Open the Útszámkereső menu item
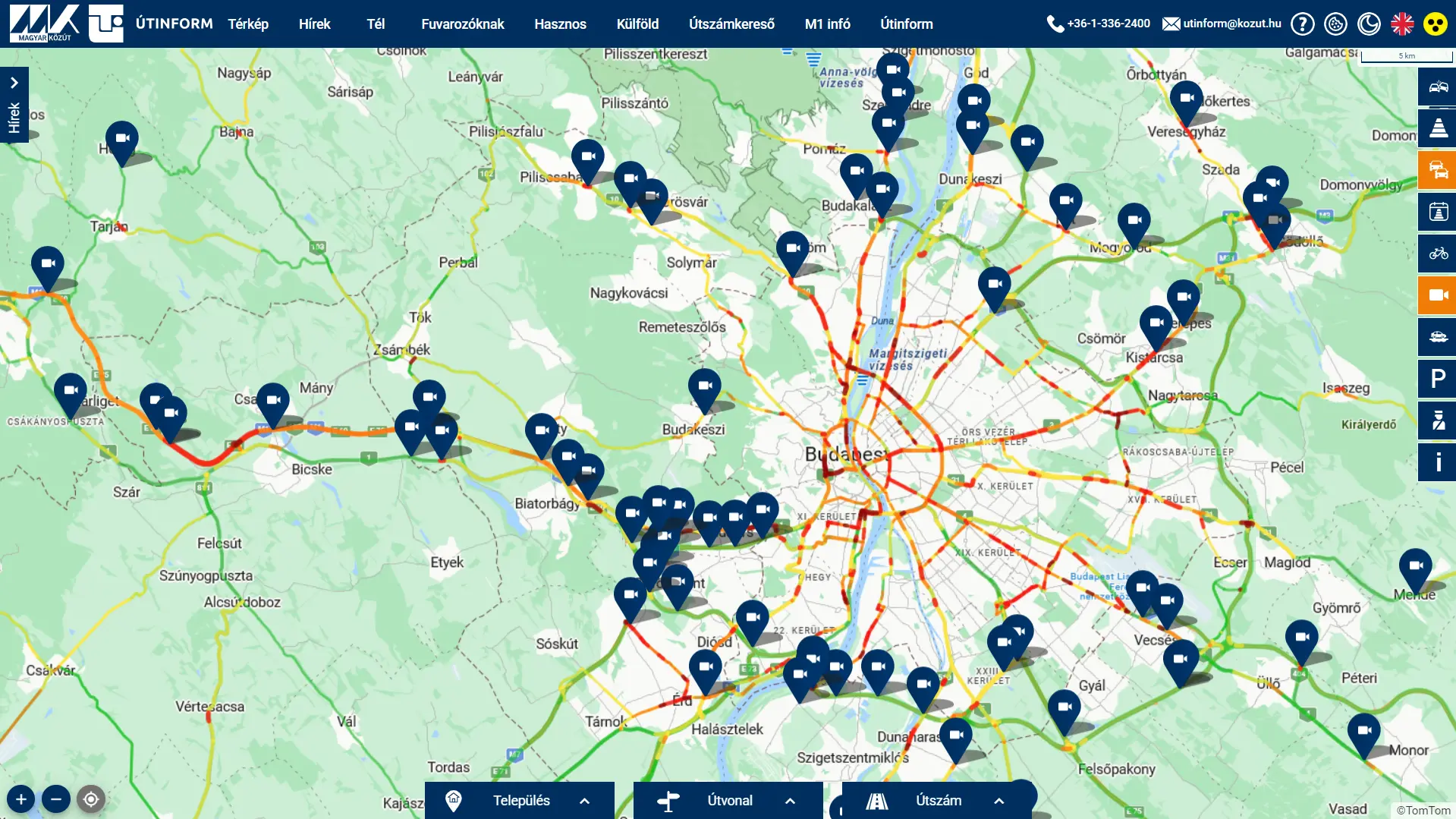Screen dimensions: 1456x819 click(x=731, y=24)
